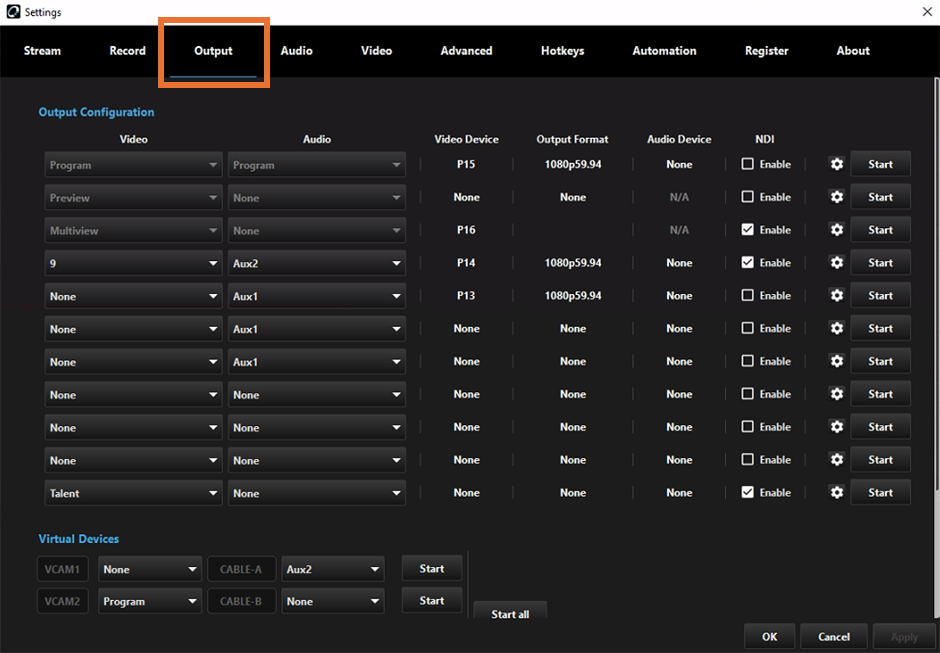
Task: Disable NDI on the Multiview row
Action: pos(747,230)
